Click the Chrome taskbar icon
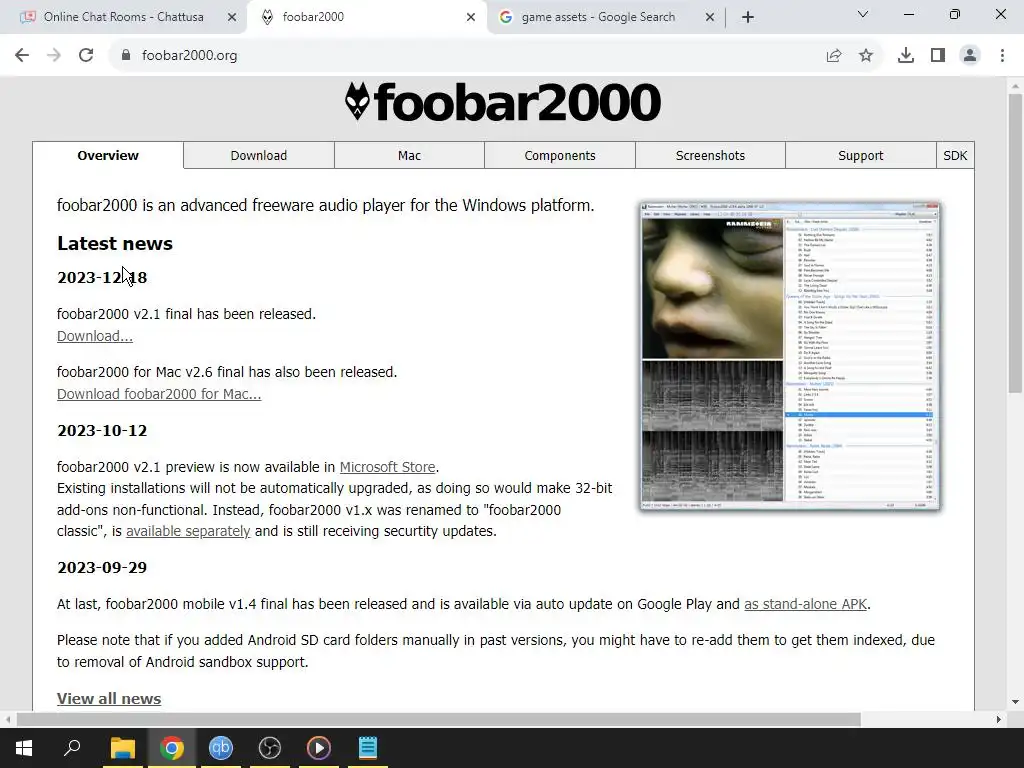This screenshot has width=1024, height=768. (x=172, y=748)
